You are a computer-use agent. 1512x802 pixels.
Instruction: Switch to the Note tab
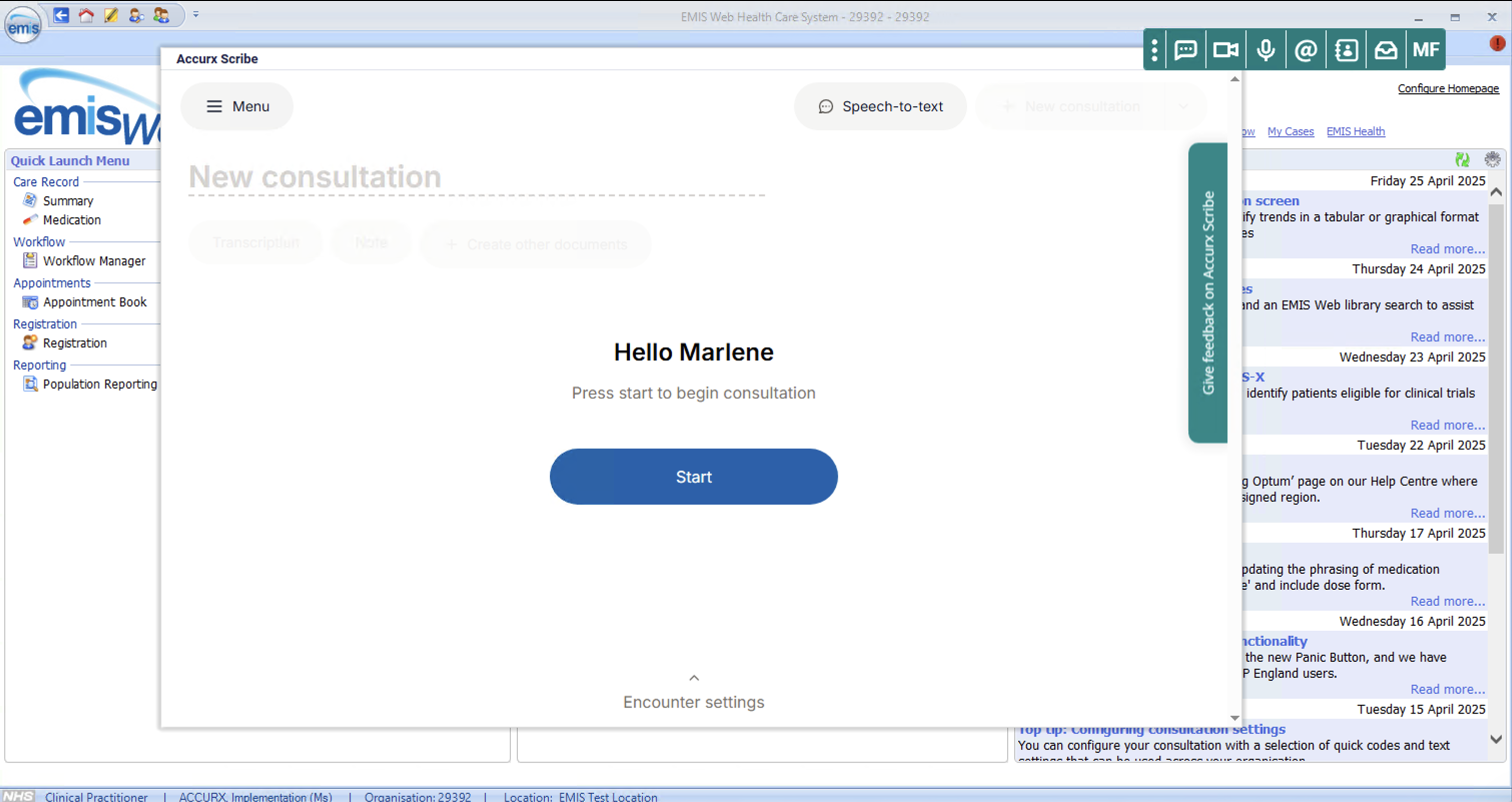coord(371,243)
